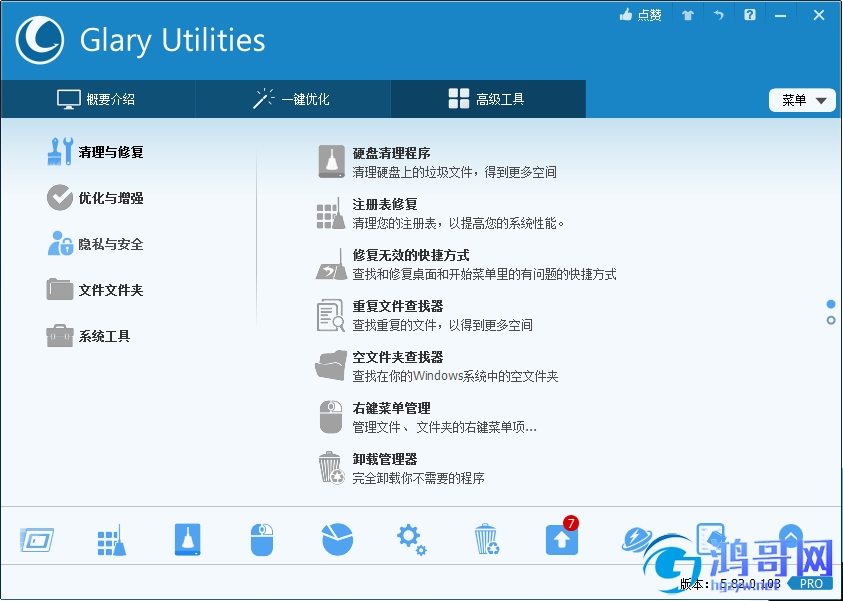The image size is (843, 601).
Task: Click the 硬盘清理程序 disk broom icon
Action: [331, 161]
